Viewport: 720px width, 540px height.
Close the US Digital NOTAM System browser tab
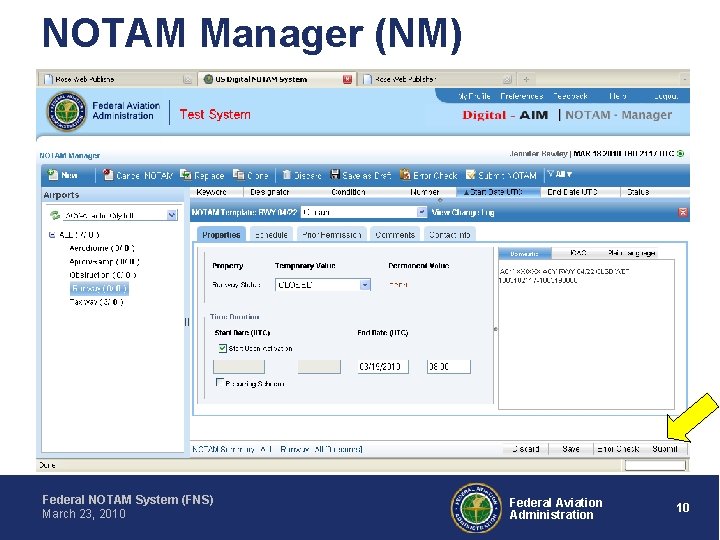pyautogui.click(x=348, y=79)
